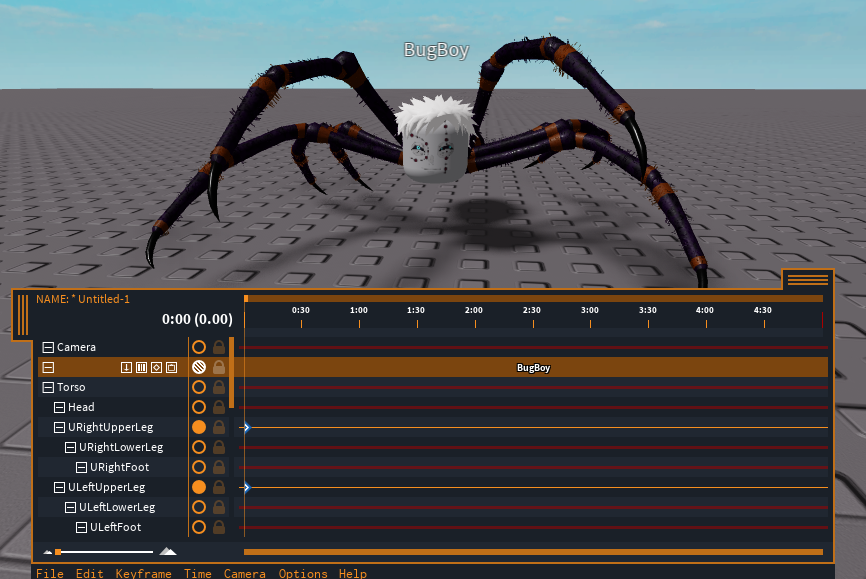Select the ULeftUpperLeg keyframe marker
This screenshot has height=579, width=866.
tap(247, 487)
